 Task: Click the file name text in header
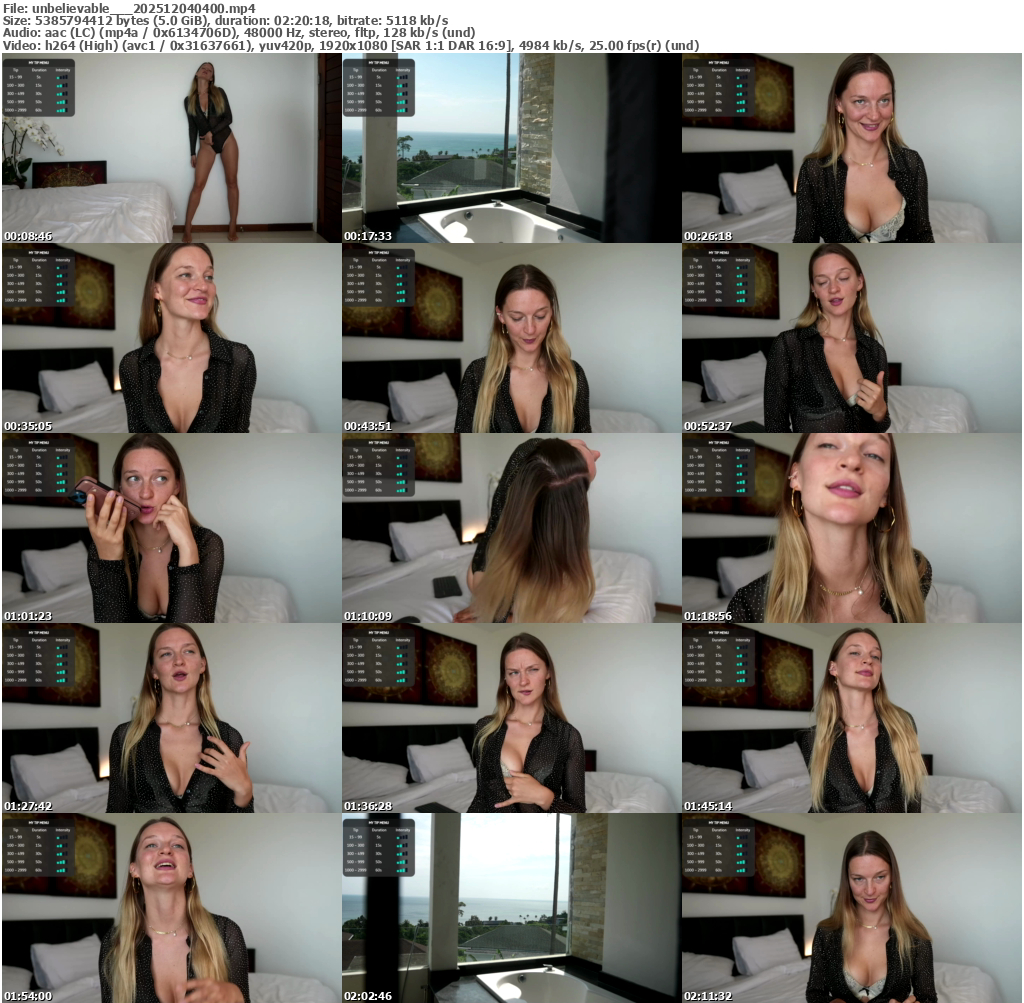(x=129, y=7)
